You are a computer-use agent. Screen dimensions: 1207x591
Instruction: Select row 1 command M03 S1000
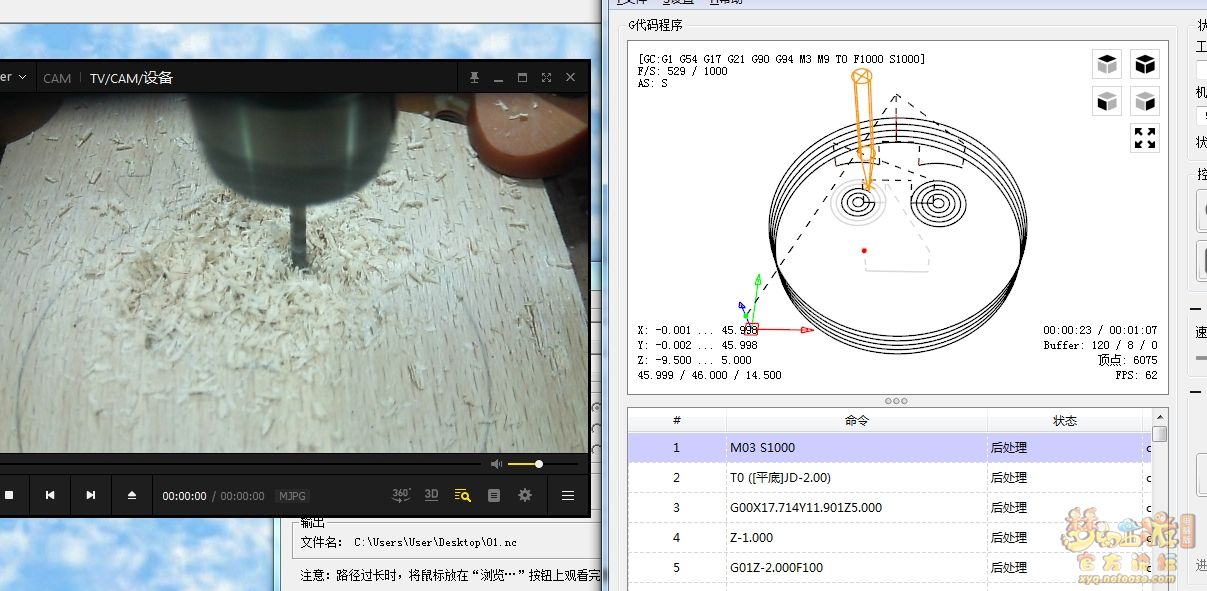[x=856, y=447]
